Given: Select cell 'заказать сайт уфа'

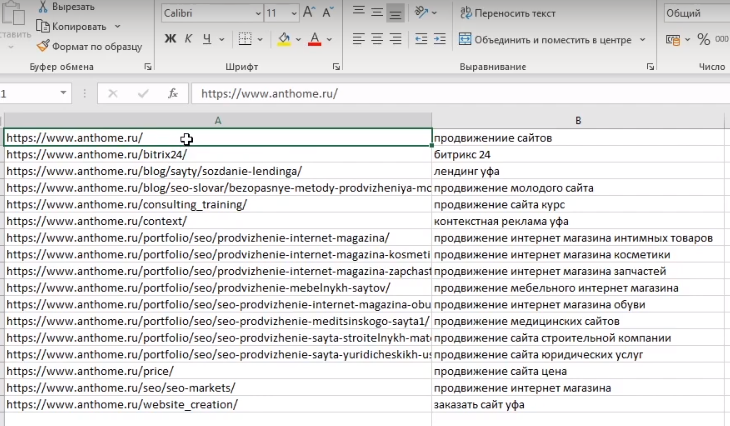Looking at the screenshot, I should [578, 405].
